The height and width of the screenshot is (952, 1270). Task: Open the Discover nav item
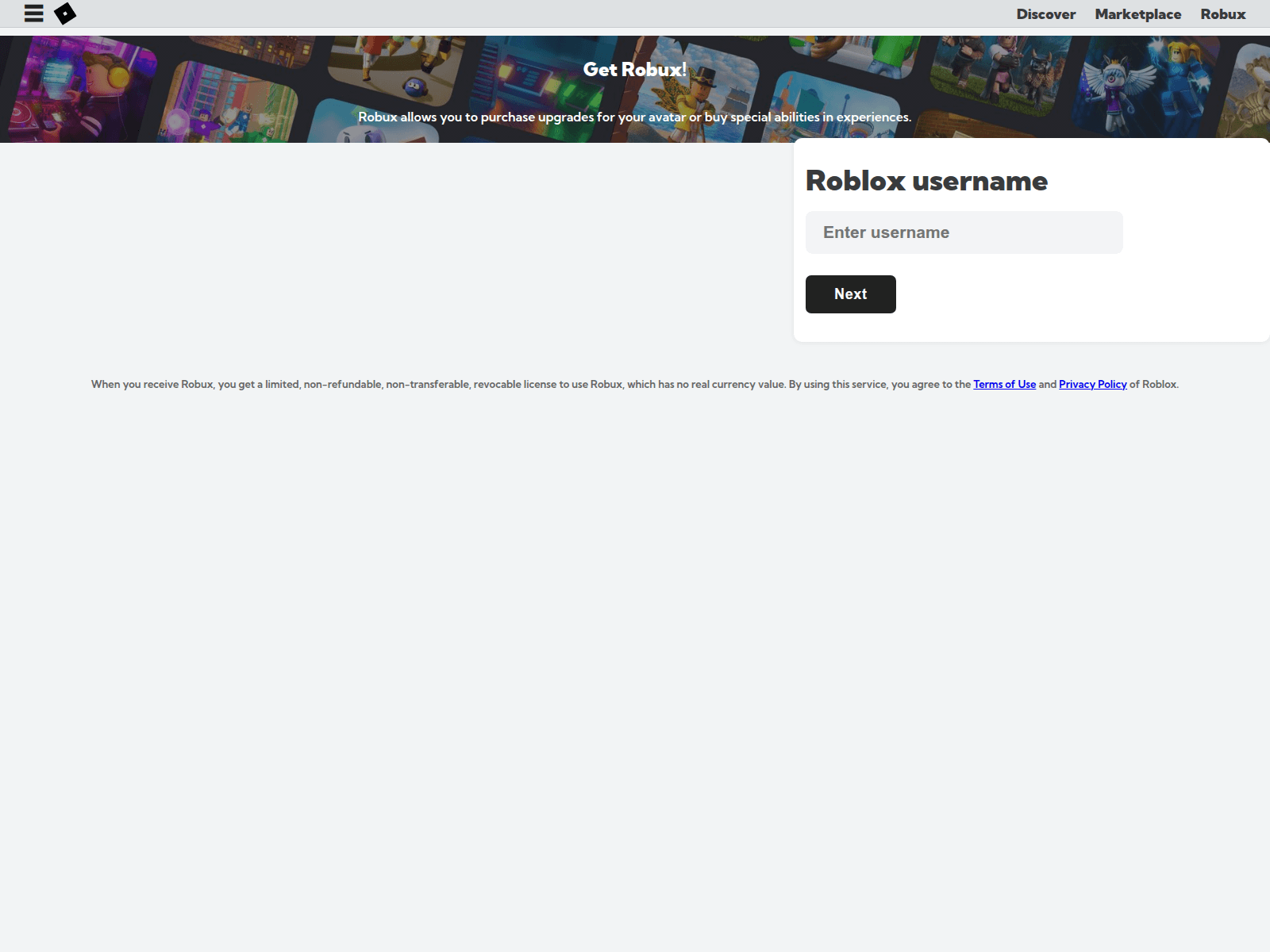1045,14
